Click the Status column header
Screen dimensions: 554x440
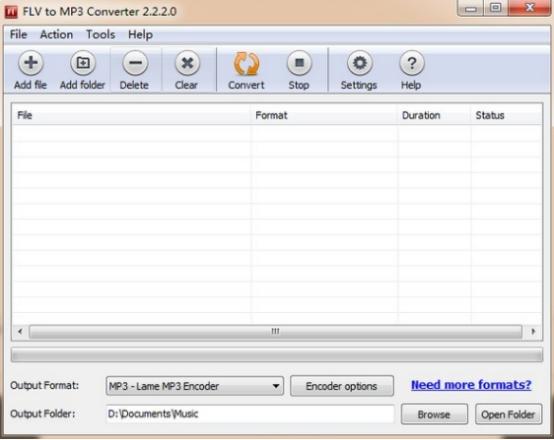pos(506,115)
